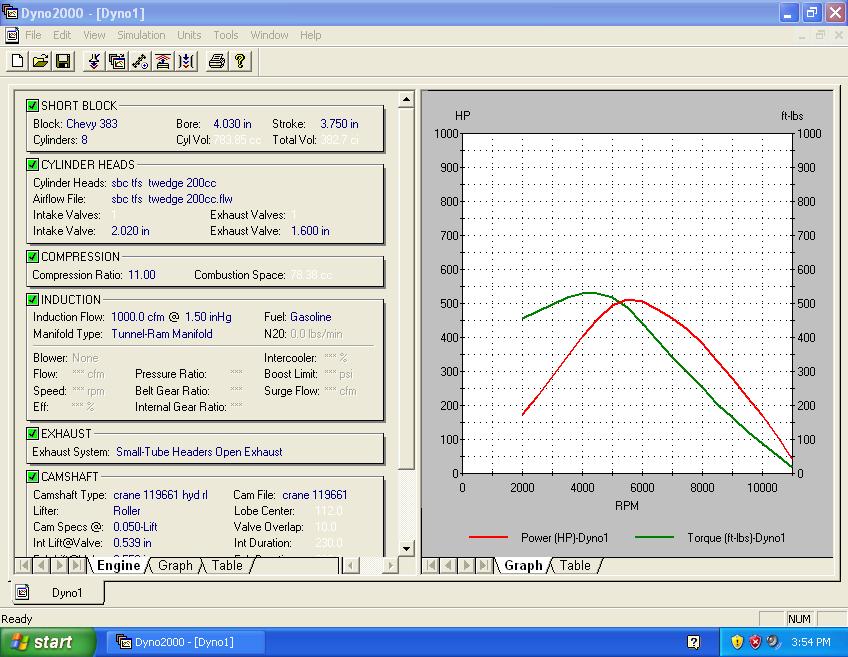
Task: Click the Windows Start button
Action: 48,642
